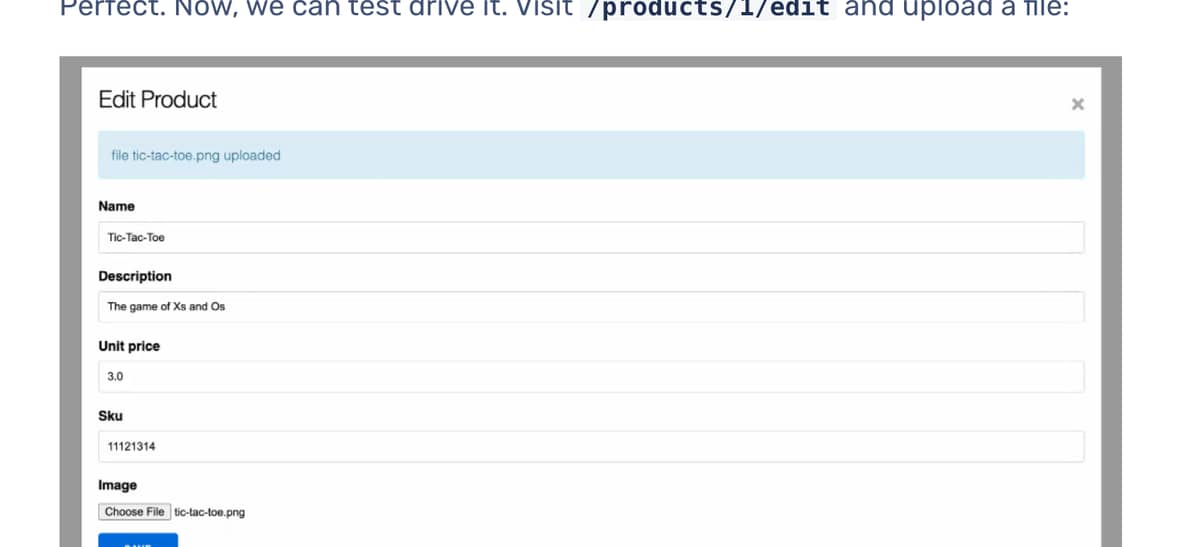Click the Choose File button

135,512
